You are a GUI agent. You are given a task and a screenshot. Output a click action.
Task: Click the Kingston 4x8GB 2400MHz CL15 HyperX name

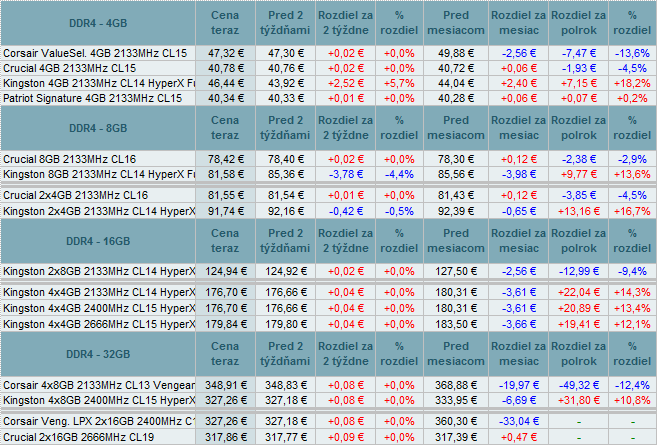click(x=99, y=400)
